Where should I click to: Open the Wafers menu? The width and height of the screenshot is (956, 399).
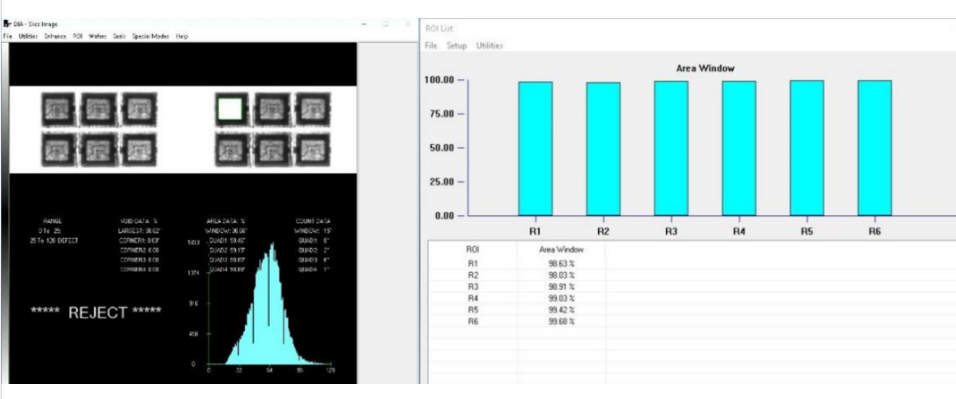[98, 37]
